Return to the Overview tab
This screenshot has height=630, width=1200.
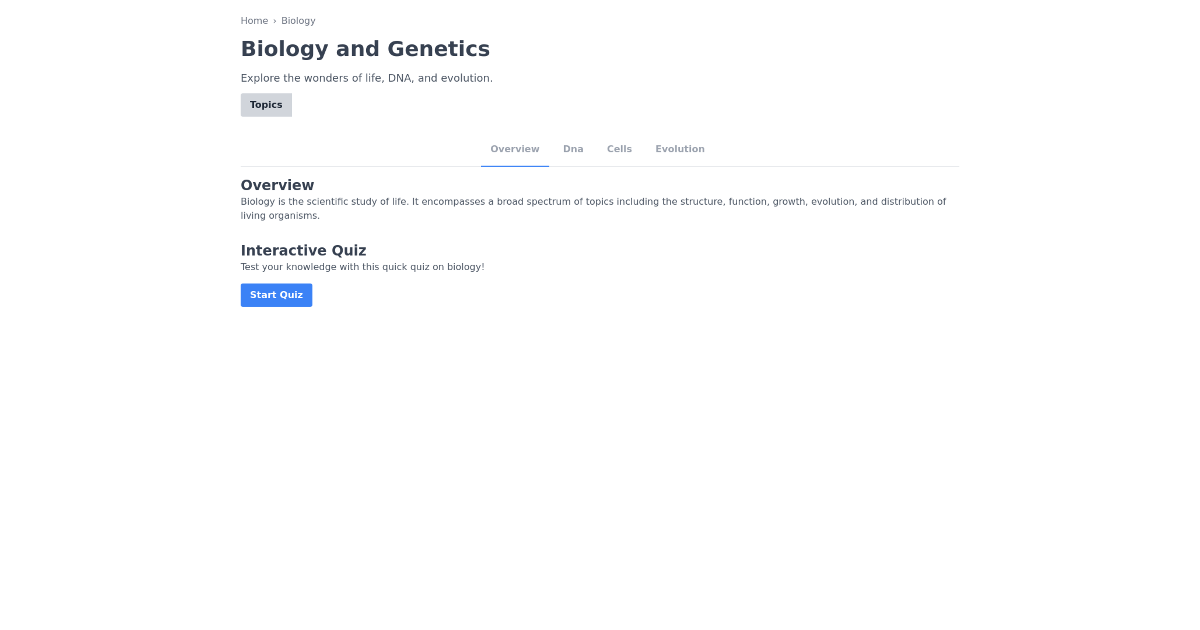[514, 148]
